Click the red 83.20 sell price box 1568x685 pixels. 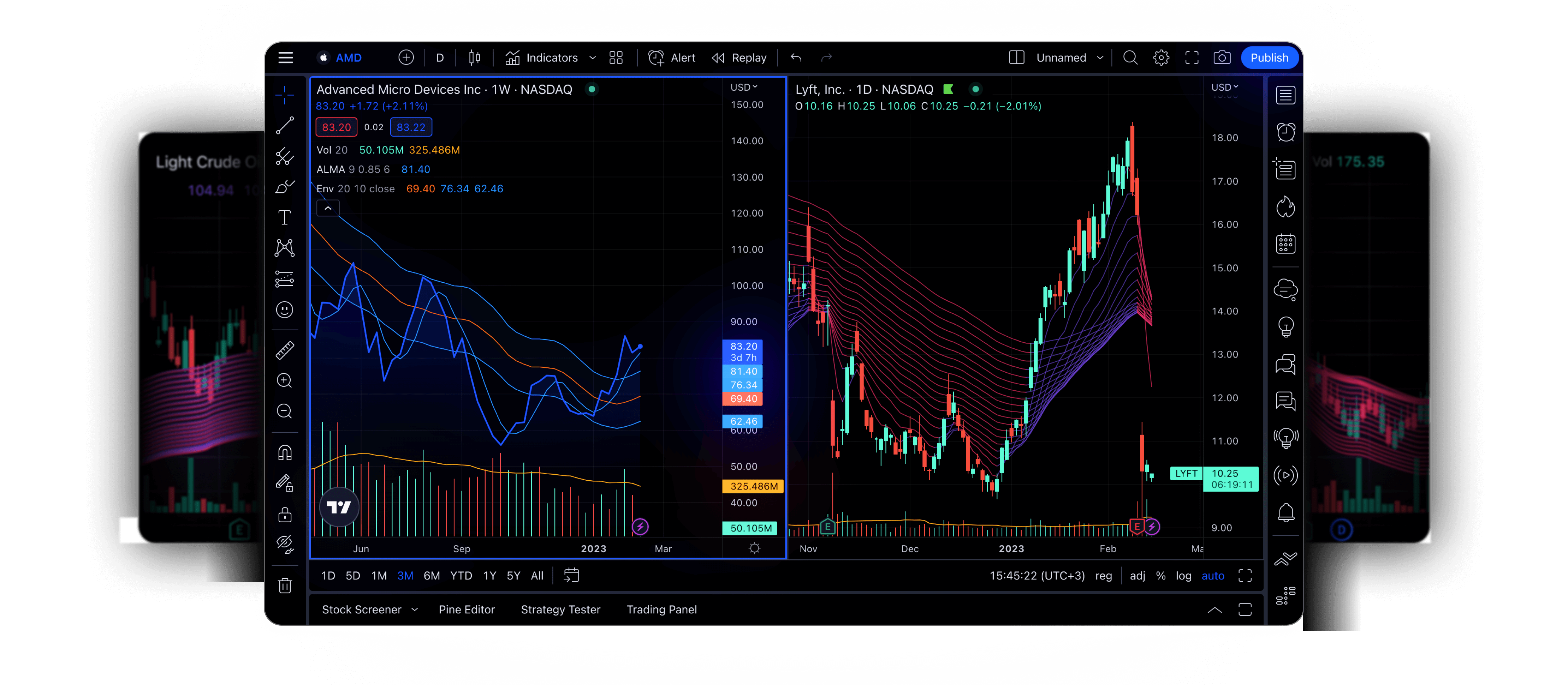336,127
